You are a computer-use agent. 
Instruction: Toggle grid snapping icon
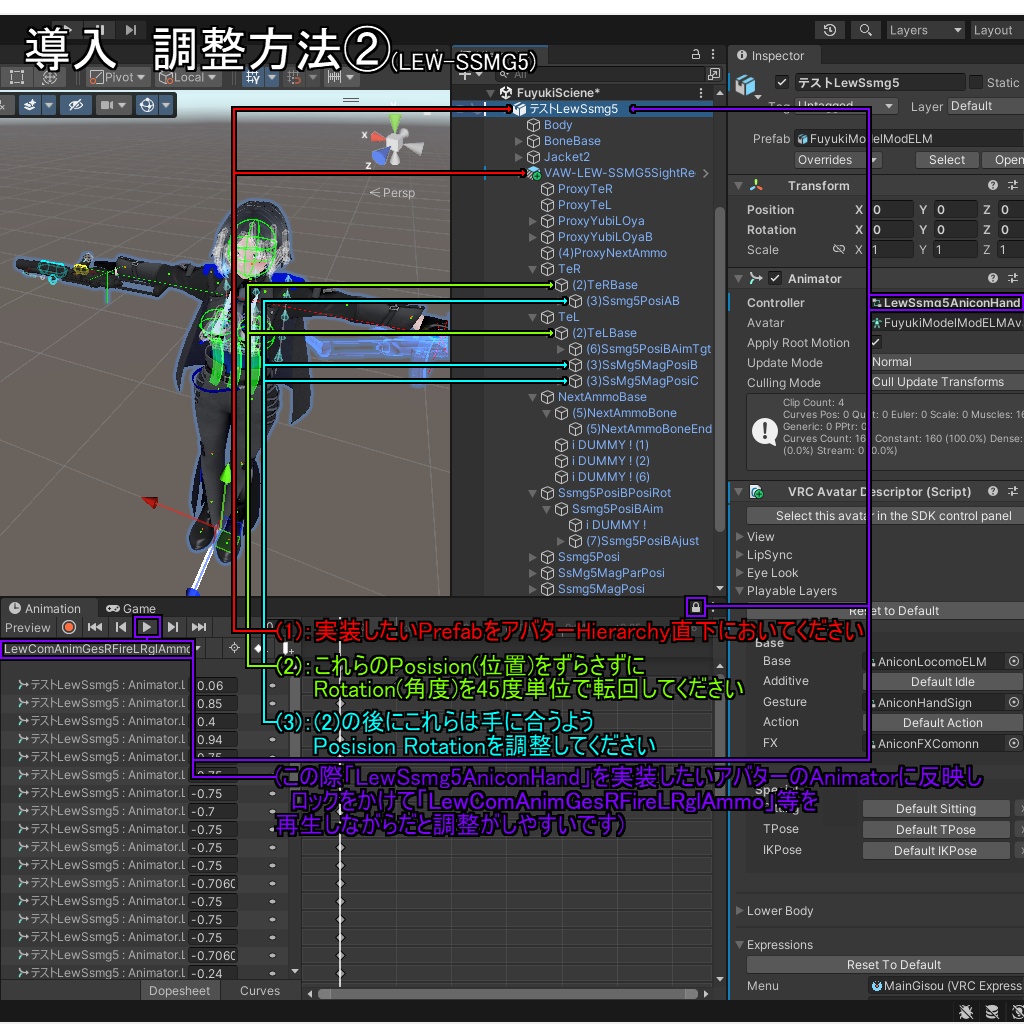tap(253, 77)
